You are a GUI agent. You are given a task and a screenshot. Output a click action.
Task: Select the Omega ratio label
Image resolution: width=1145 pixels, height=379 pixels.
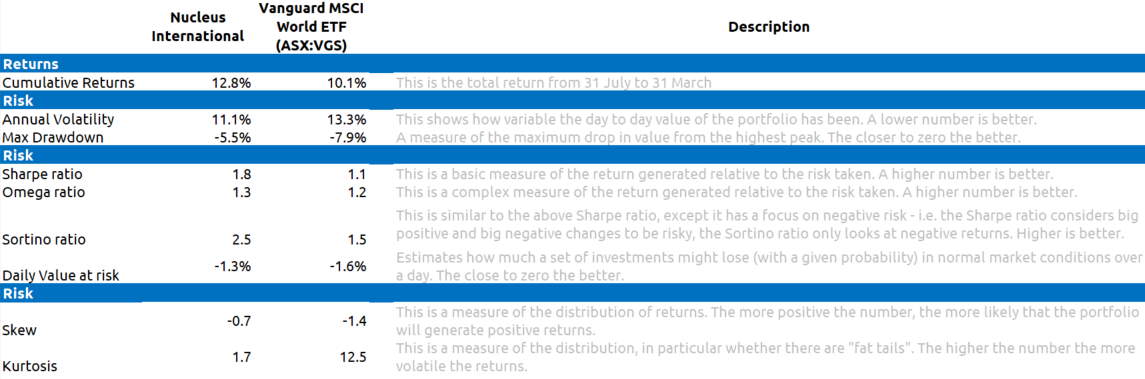point(44,193)
